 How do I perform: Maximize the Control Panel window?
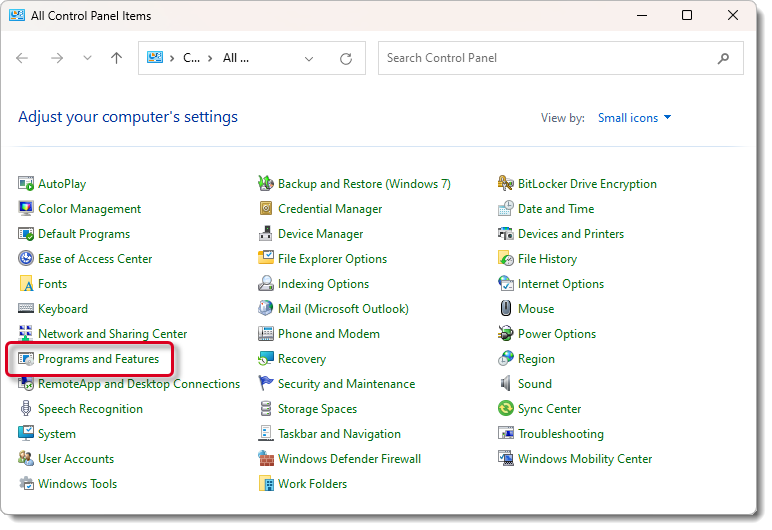click(687, 15)
